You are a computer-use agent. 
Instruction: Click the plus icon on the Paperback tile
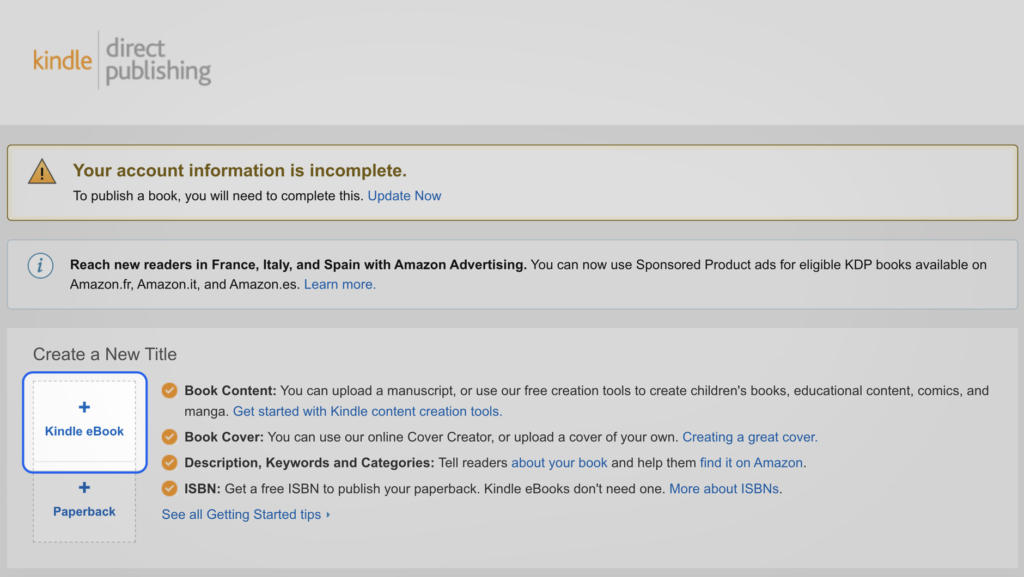[84, 488]
